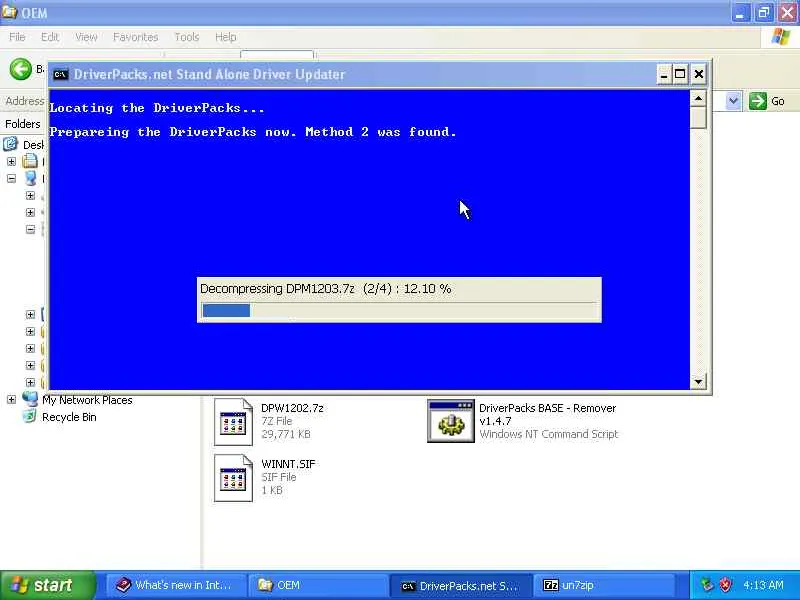
Task: Click DriverPacks BASE - Remover v1.4.7 label
Action: pyautogui.click(x=547, y=414)
